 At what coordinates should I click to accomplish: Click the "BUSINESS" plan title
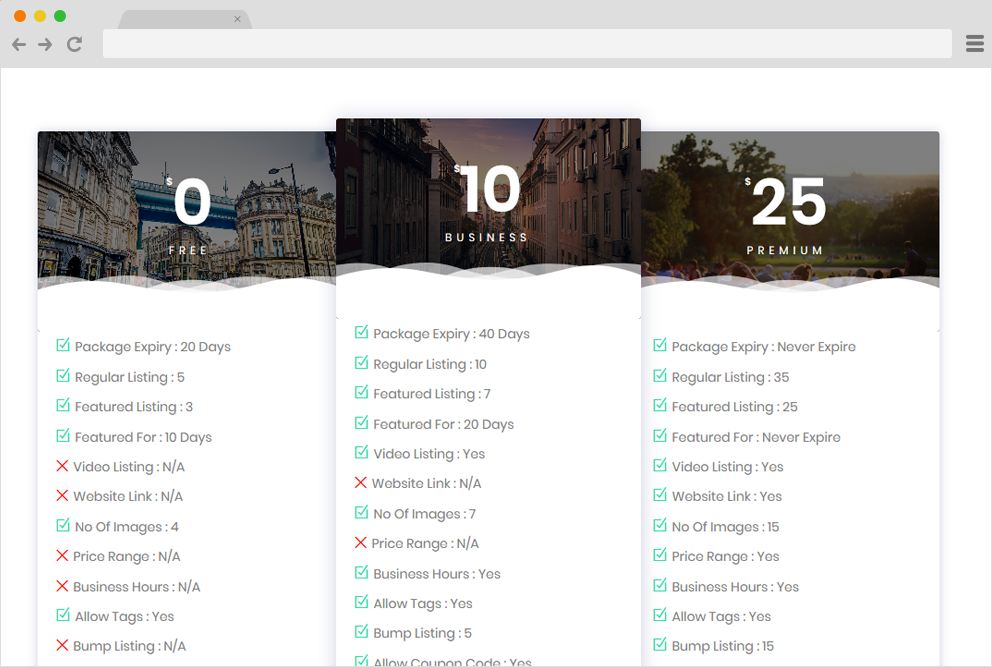click(x=486, y=237)
